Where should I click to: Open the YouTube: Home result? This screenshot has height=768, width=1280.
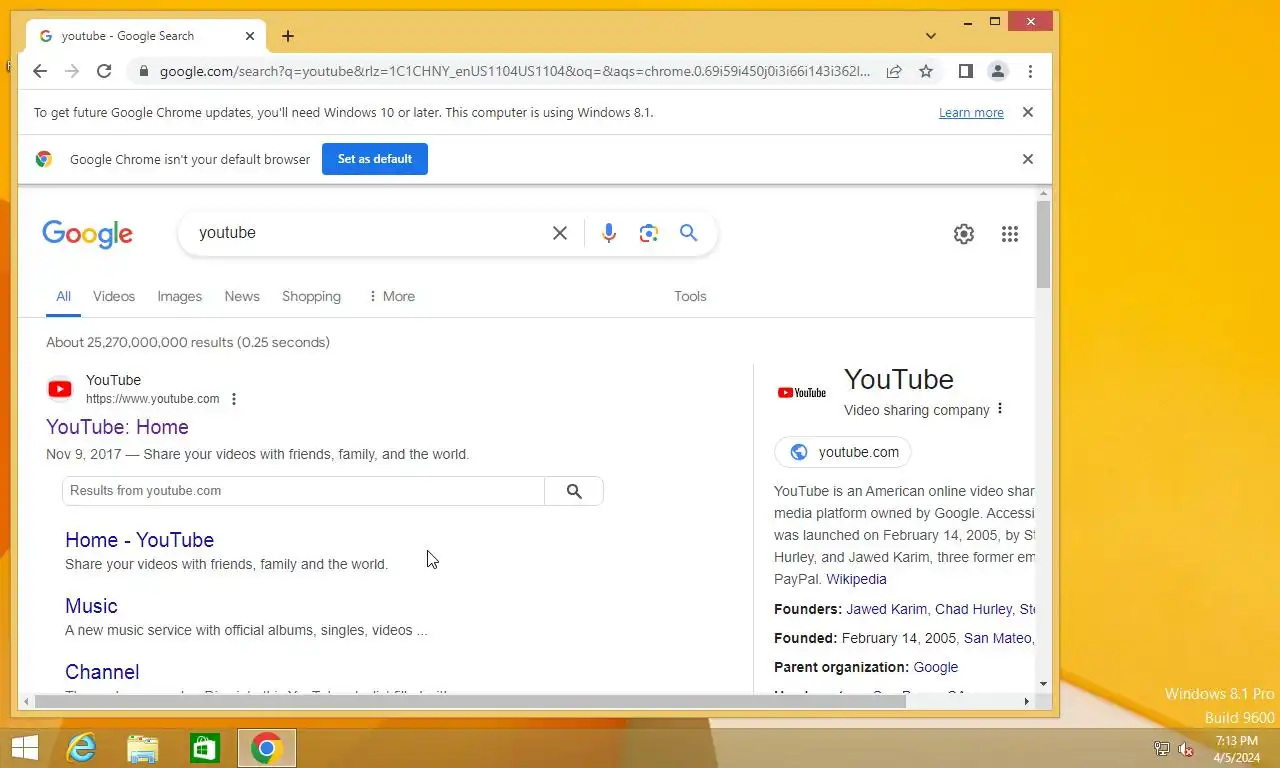tap(117, 427)
